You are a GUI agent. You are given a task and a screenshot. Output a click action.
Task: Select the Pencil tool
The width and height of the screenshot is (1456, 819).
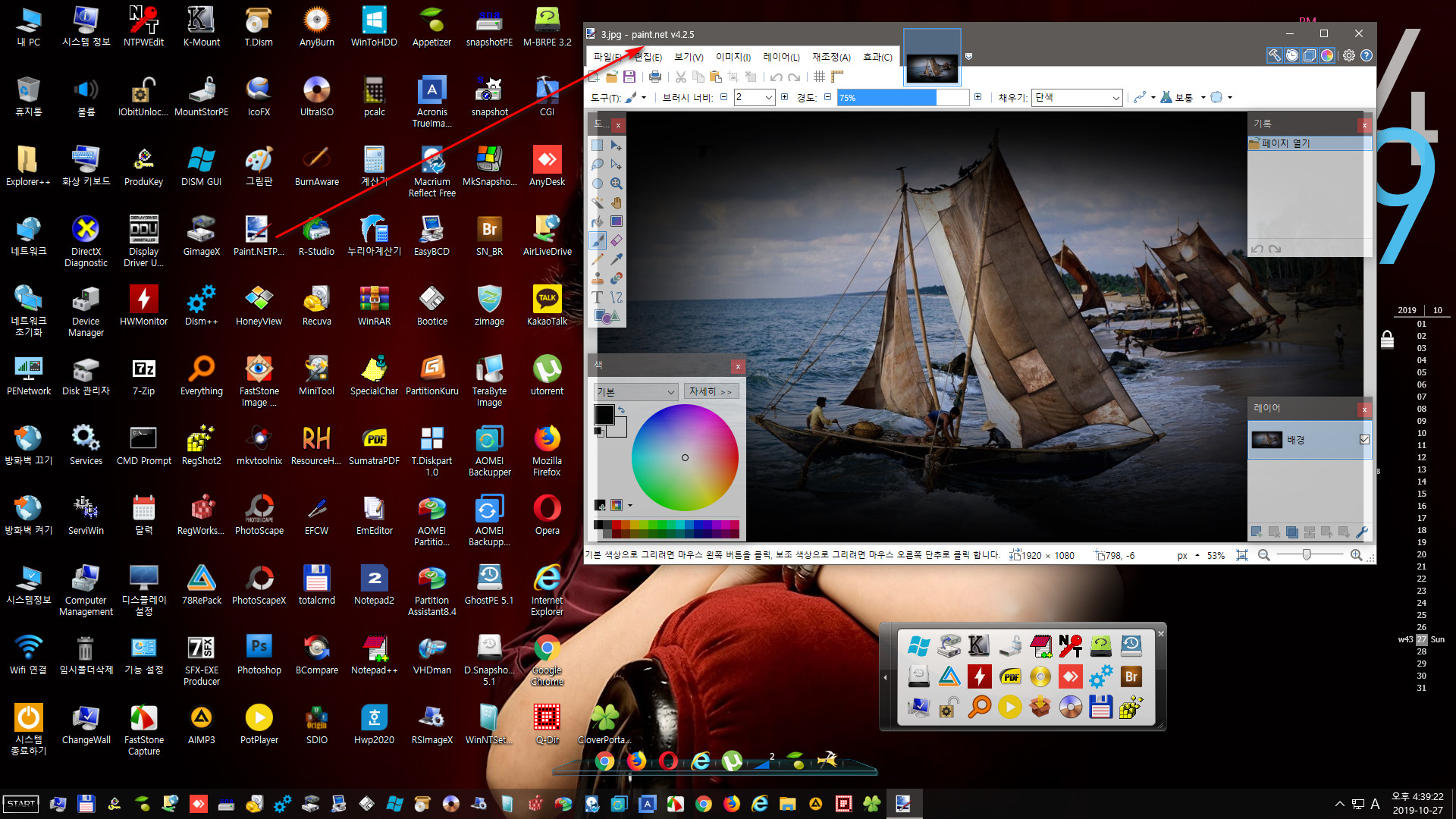point(598,259)
